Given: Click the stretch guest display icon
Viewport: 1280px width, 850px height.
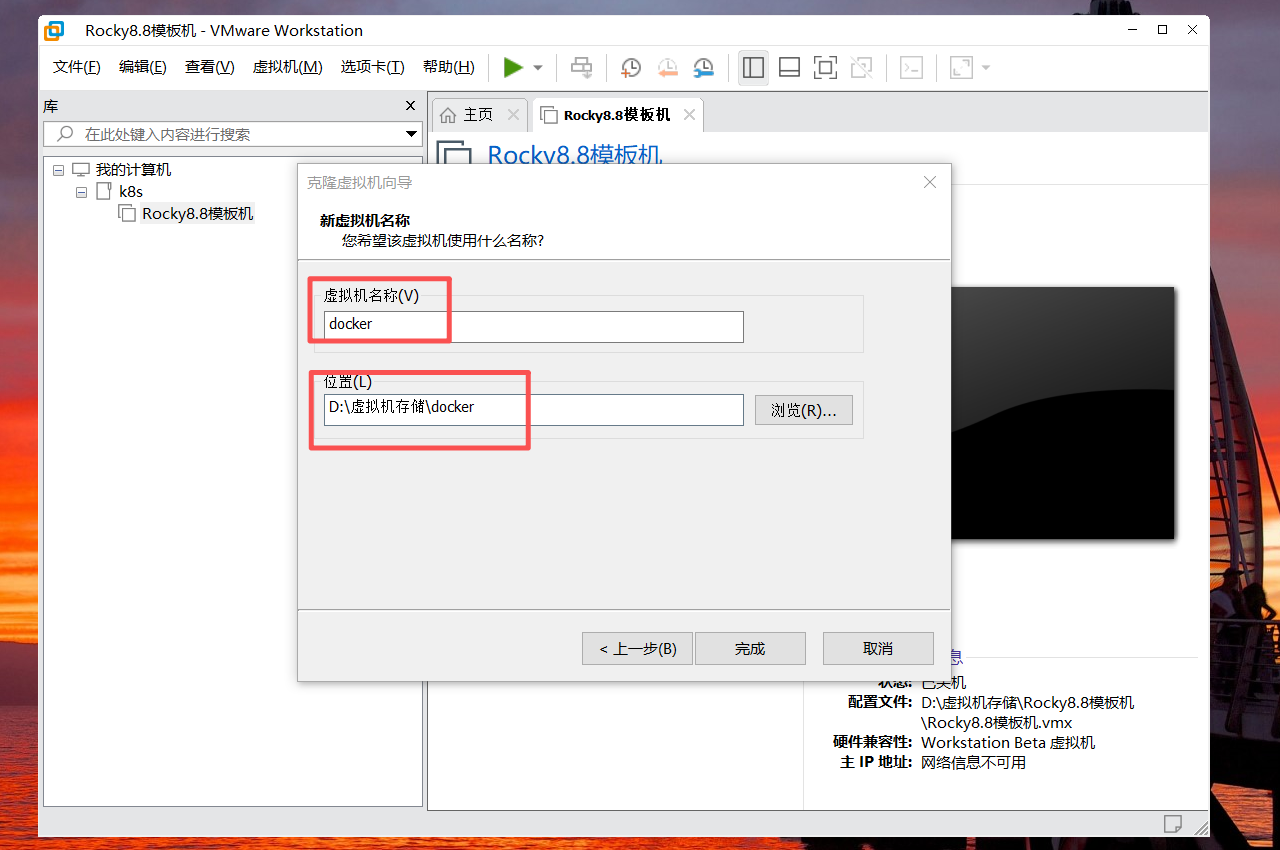Looking at the screenshot, I should pyautogui.click(x=961, y=67).
